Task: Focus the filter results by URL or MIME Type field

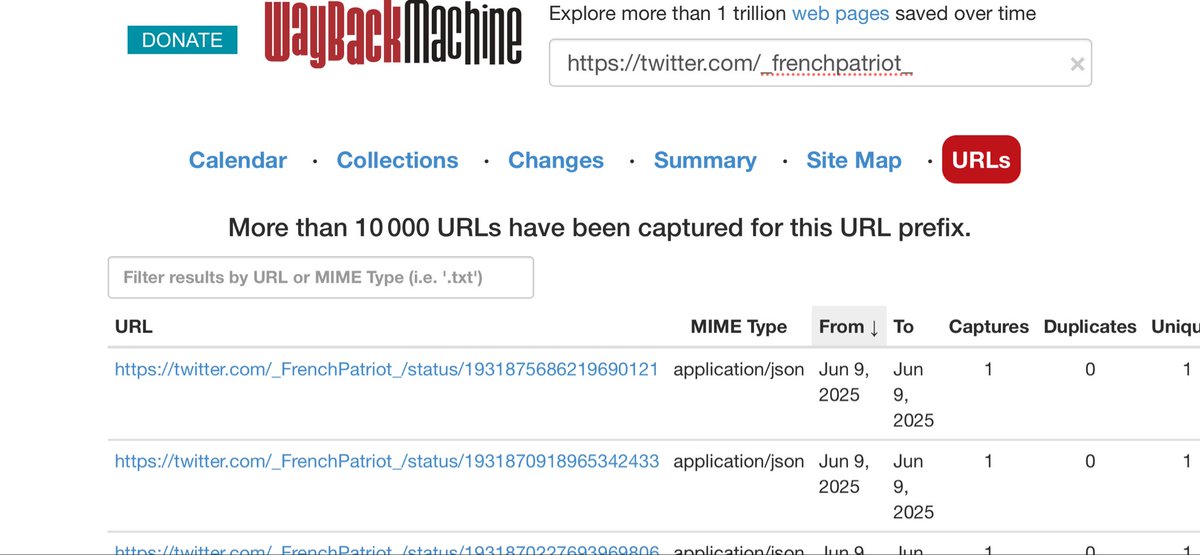Action: point(321,277)
